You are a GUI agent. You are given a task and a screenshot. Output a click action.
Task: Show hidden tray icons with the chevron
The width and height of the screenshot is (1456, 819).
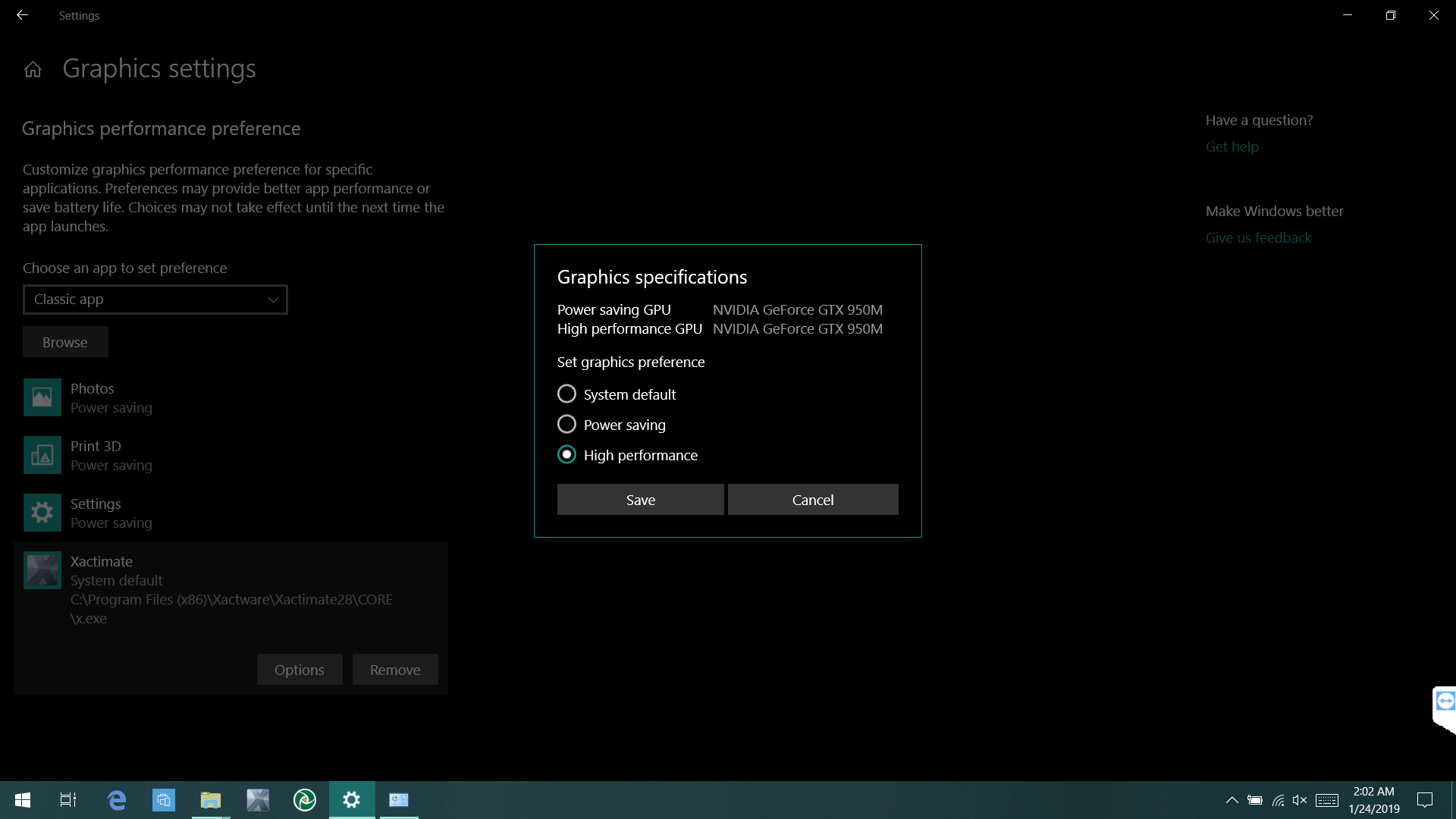(1232, 800)
